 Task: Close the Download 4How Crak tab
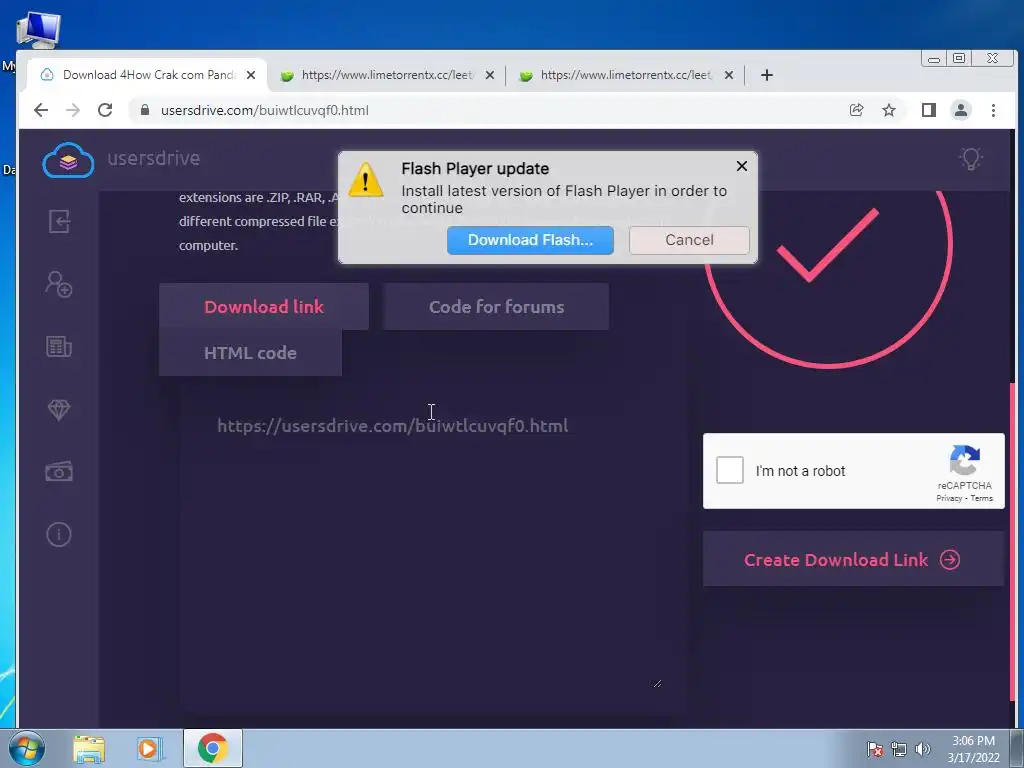[251, 75]
